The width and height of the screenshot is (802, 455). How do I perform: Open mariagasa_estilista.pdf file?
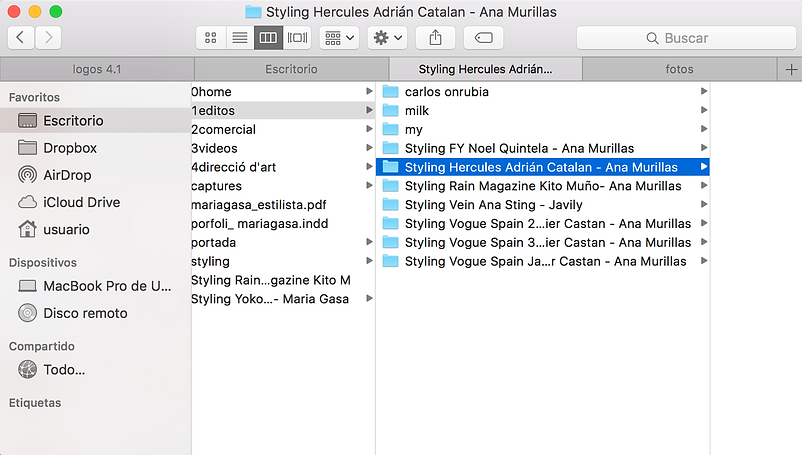[x=258, y=205]
